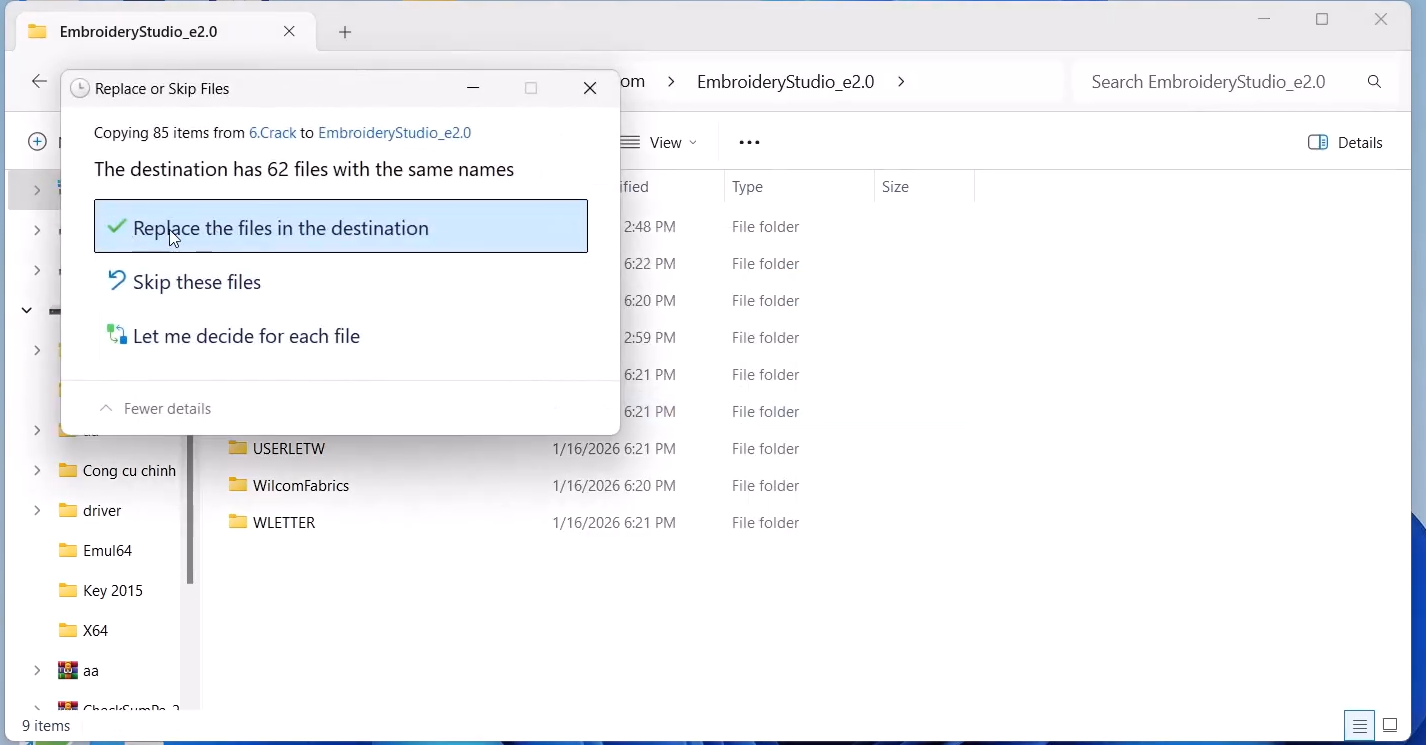Click the compare icon beside Let me decide
Screen dimensions: 1426x745
pyautogui.click(x=117, y=335)
